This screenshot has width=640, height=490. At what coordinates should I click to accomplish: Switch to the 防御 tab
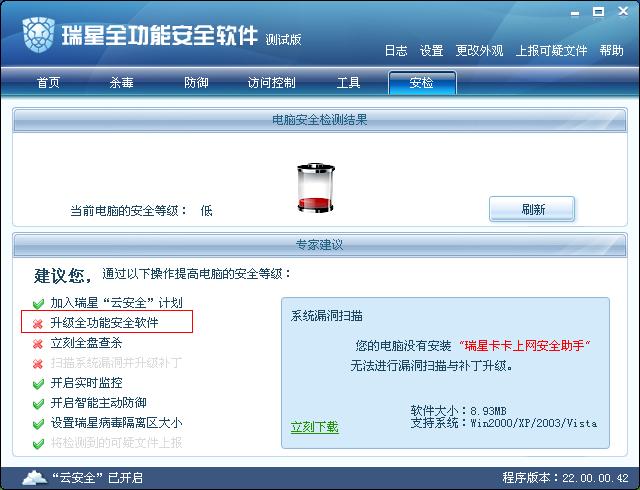[x=196, y=83]
